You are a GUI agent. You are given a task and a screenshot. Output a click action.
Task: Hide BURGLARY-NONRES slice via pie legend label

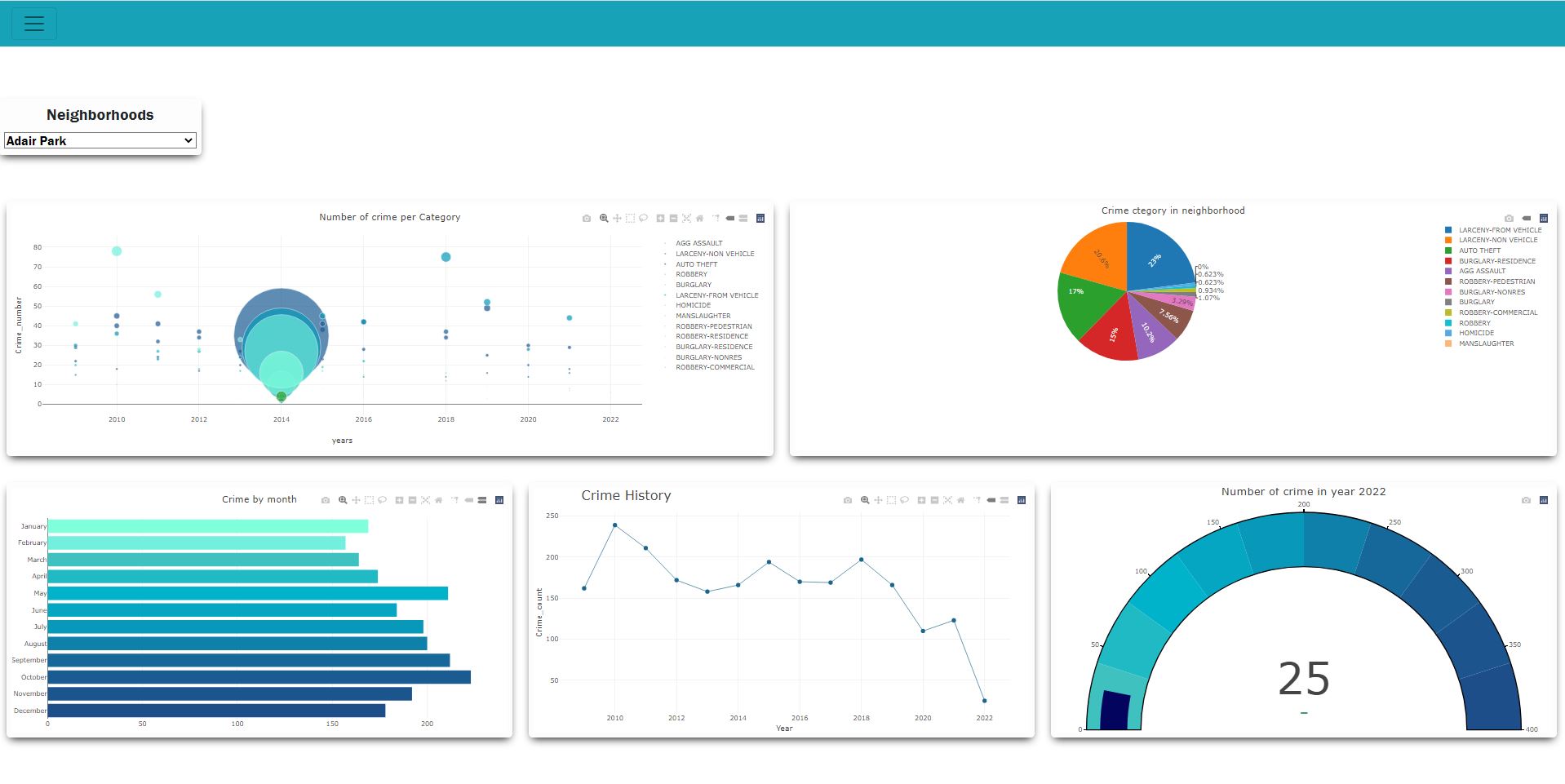point(1492,292)
